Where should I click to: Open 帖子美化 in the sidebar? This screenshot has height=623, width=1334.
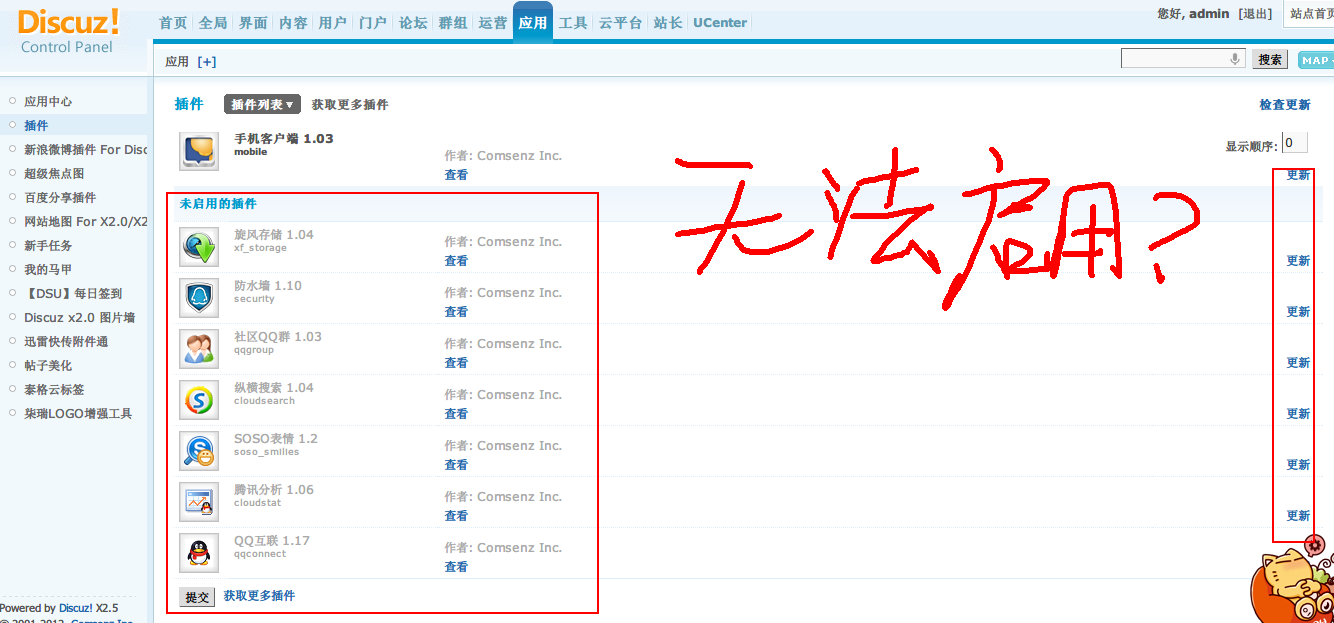[x=48, y=365]
